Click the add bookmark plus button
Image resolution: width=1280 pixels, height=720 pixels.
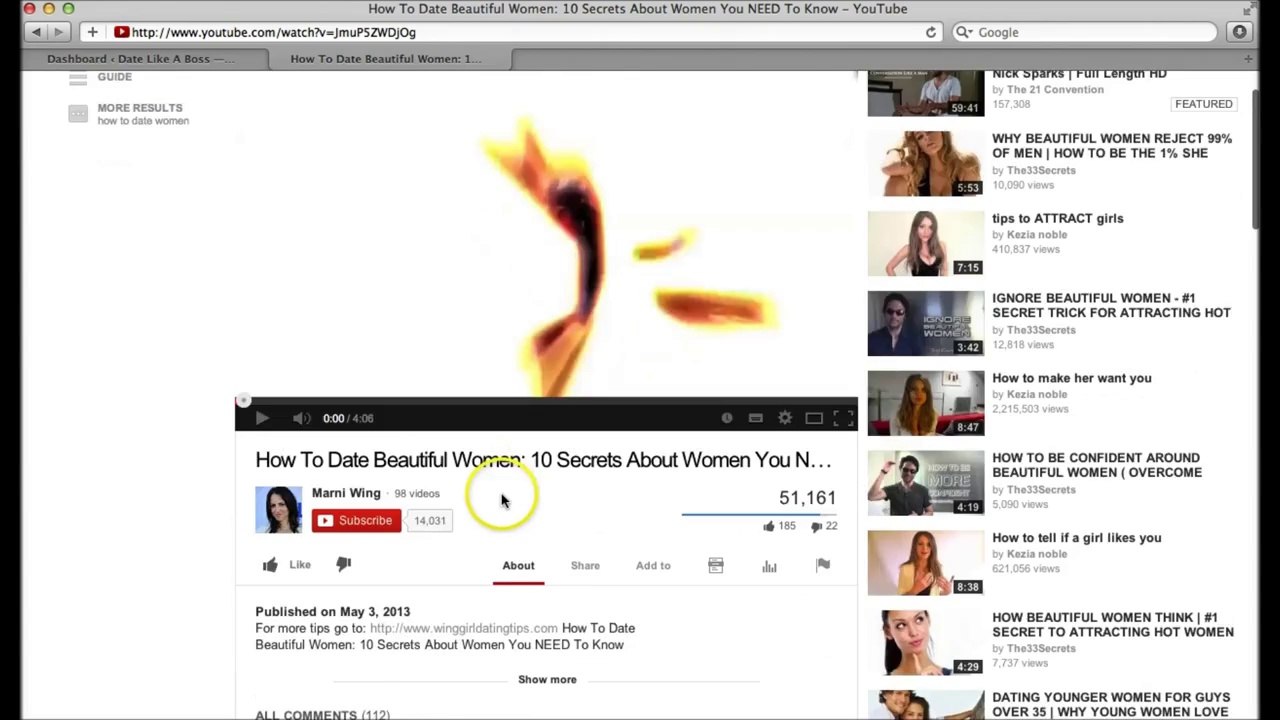[x=92, y=32]
